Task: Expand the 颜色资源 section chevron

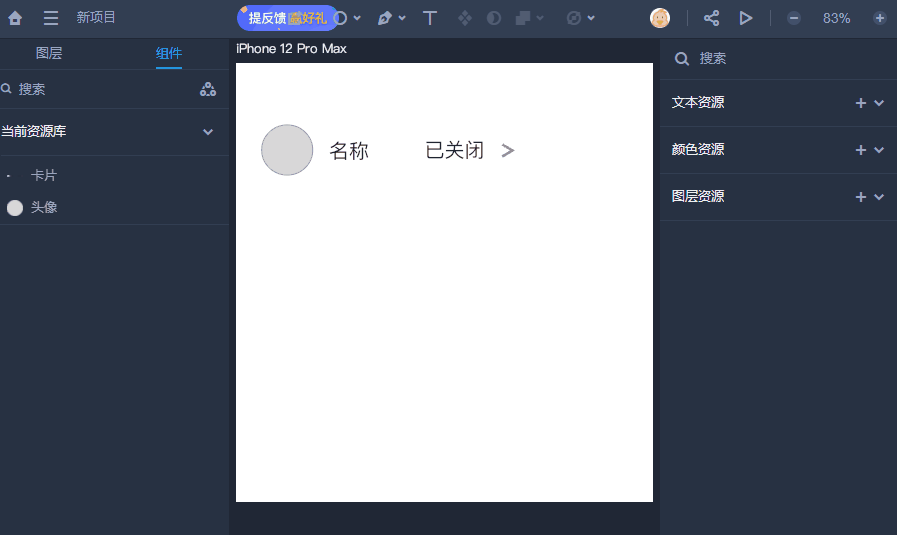Action: [879, 150]
